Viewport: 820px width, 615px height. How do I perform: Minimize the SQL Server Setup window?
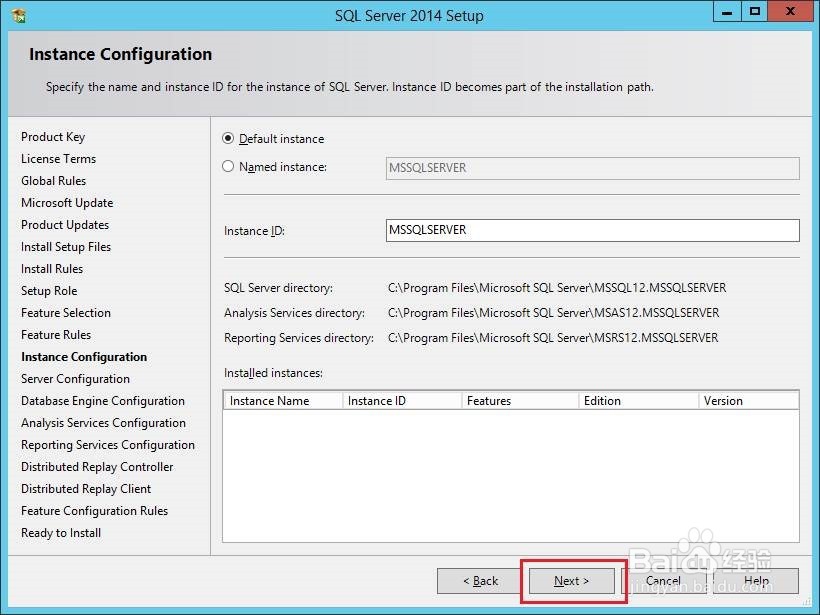tap(727, 12)
